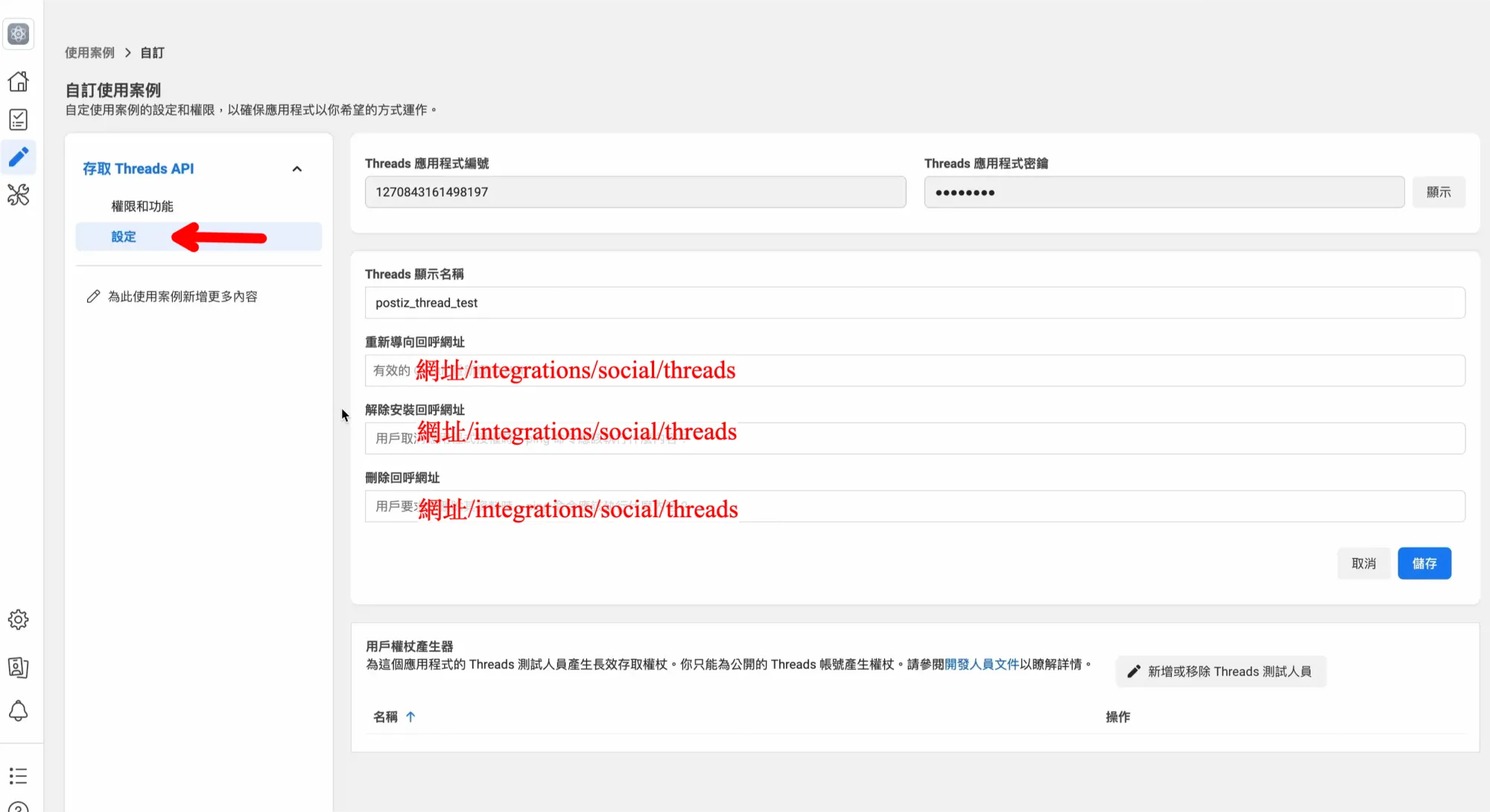1490x812 pixels.
Task: Click the 重新導向回呼網址 input
Action: (x=915, y=371)
